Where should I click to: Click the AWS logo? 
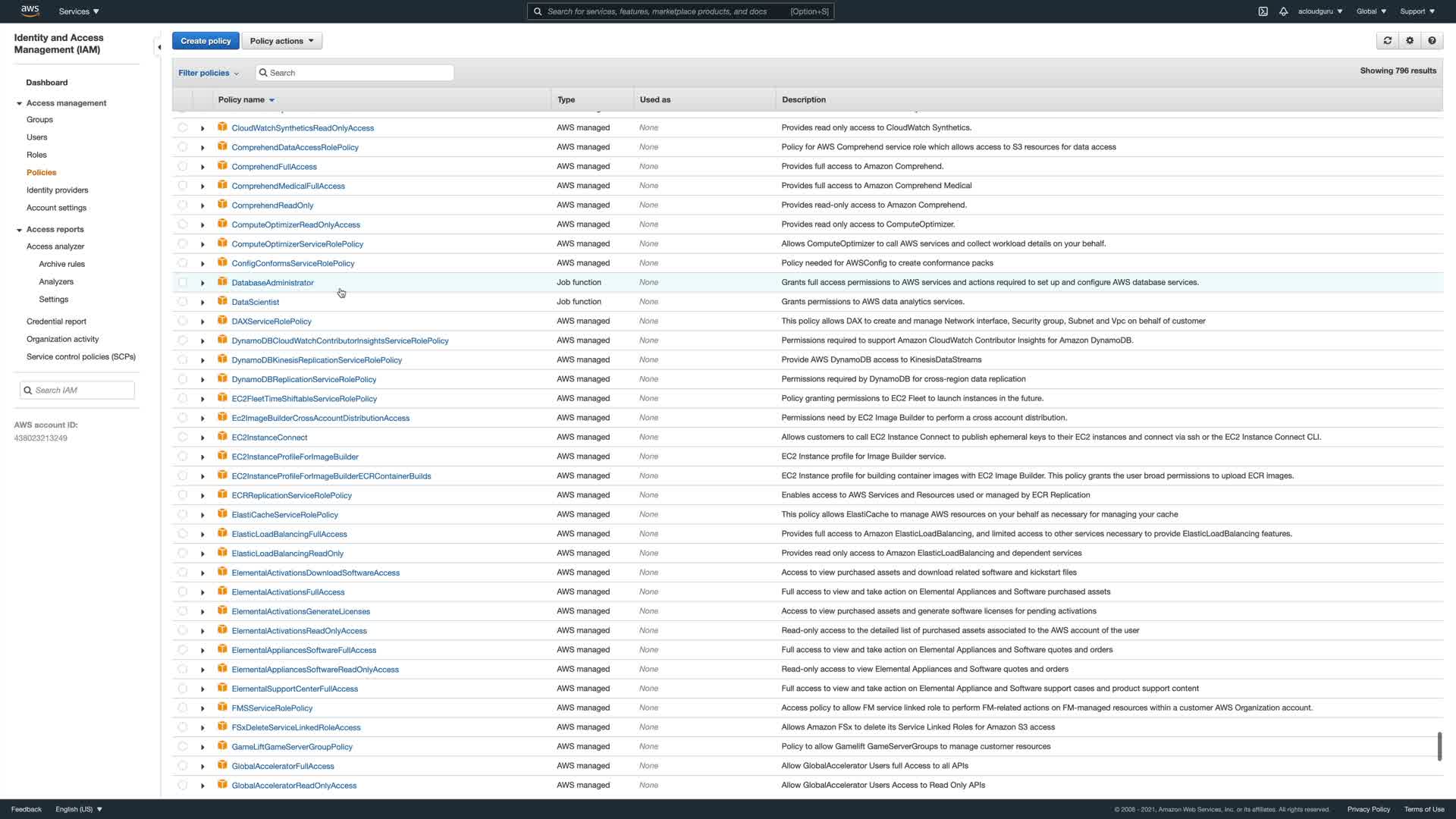[30, 11]
